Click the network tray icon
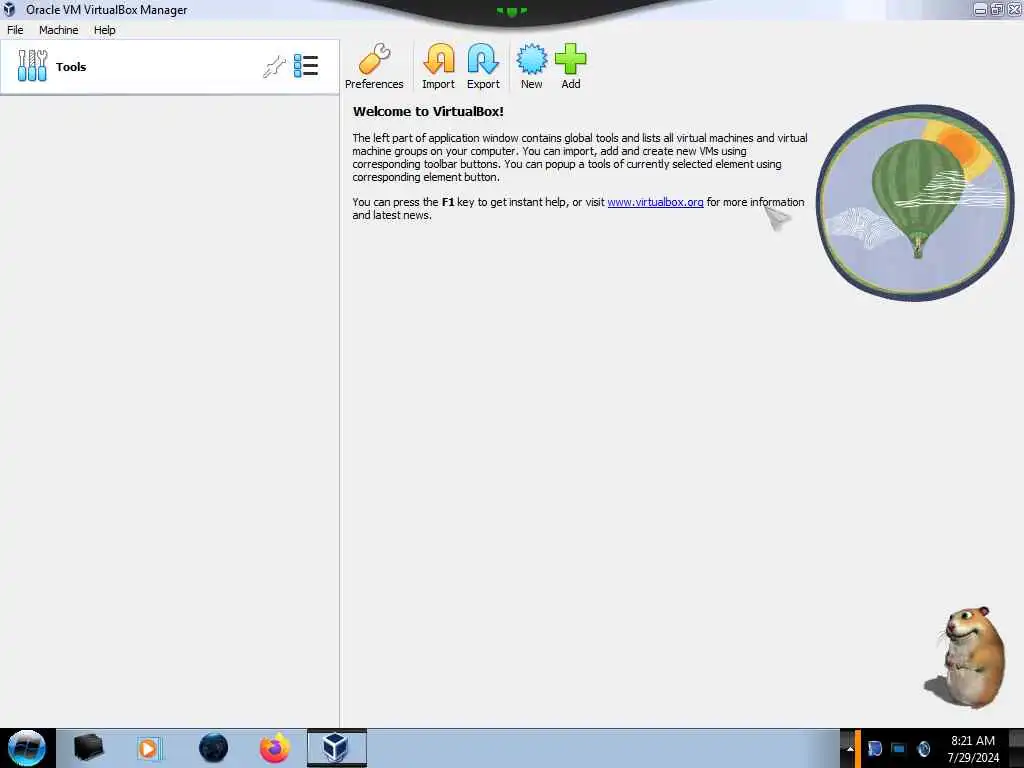Viewport: 1024px width, 768px height. pos(899,748)
